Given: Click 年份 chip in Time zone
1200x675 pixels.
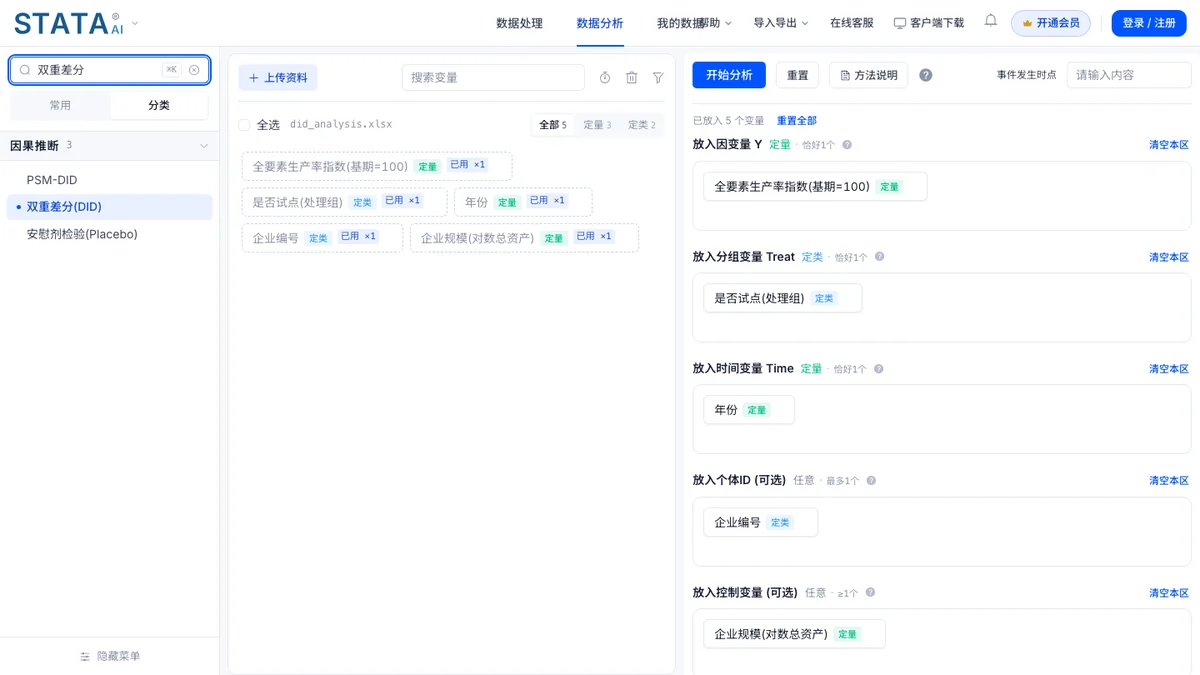Looking at the screenshot, I should click(x=749, y=410).
